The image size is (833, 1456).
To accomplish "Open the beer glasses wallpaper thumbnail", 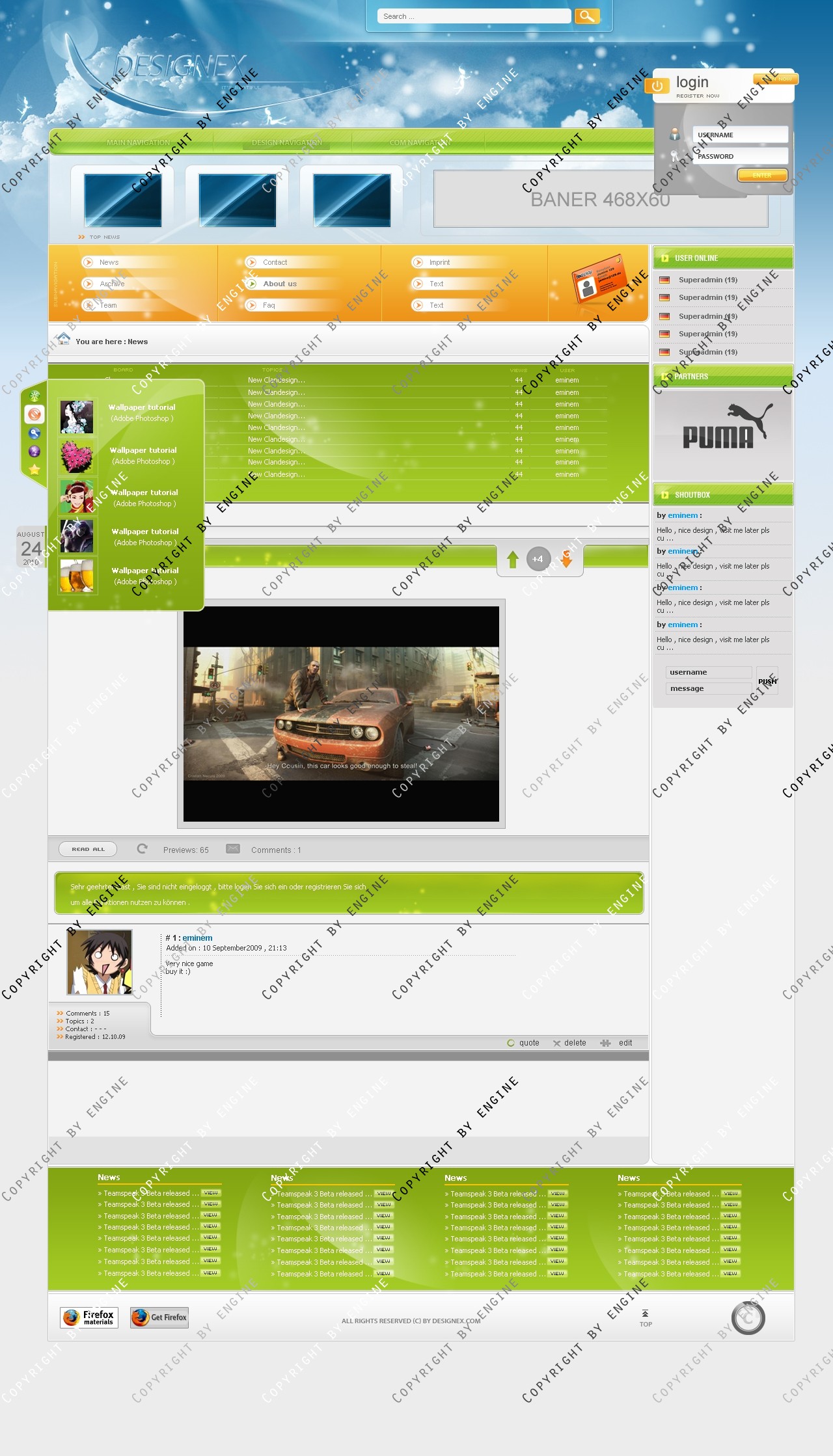I will 77,576.
